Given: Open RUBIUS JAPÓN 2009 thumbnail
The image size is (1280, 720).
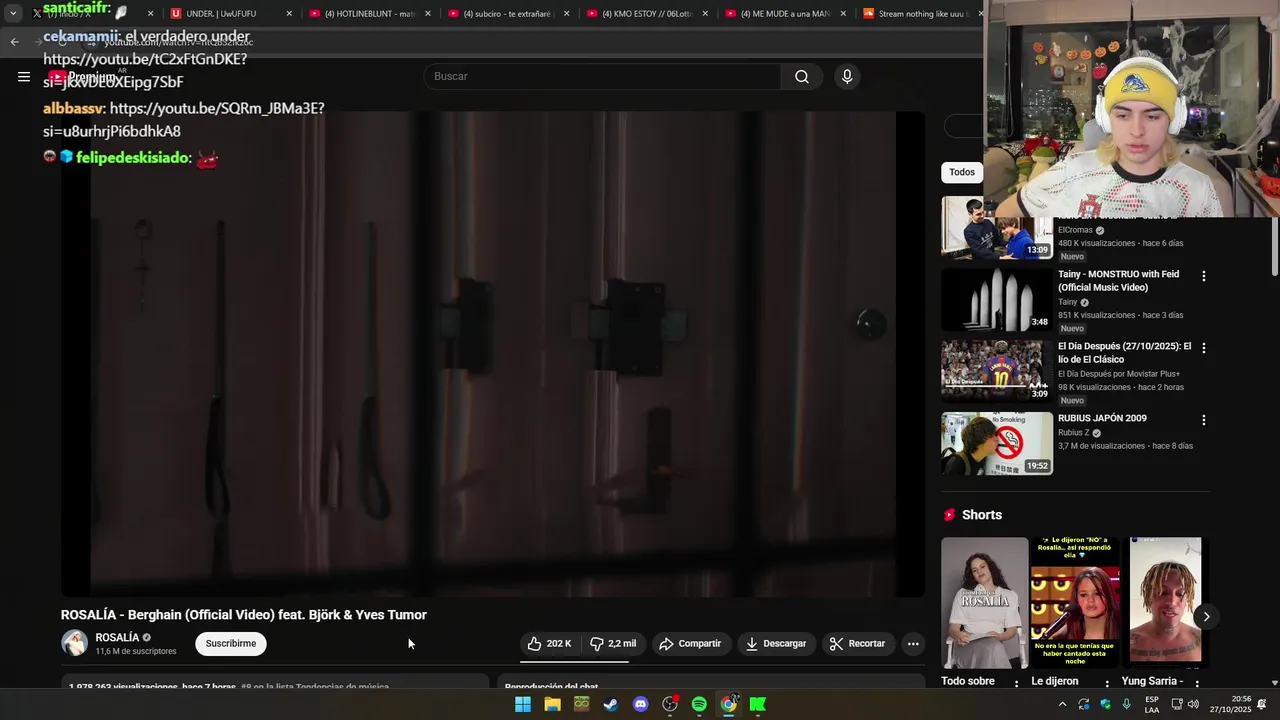Looking at the screenshot, I should [x=997, y=443].
